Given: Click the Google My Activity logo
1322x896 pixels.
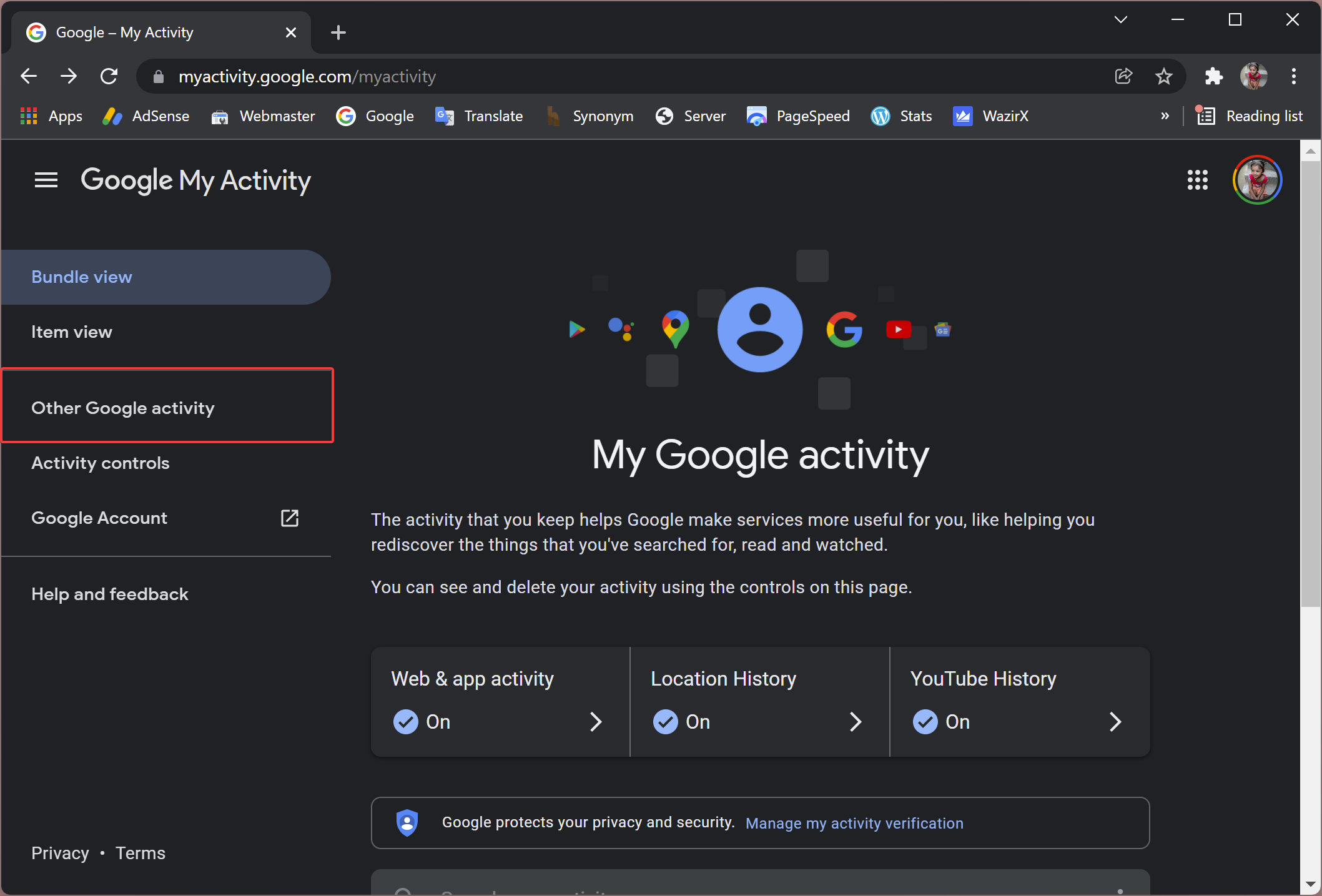Looking at the screenshot, I should click(195, 180).
